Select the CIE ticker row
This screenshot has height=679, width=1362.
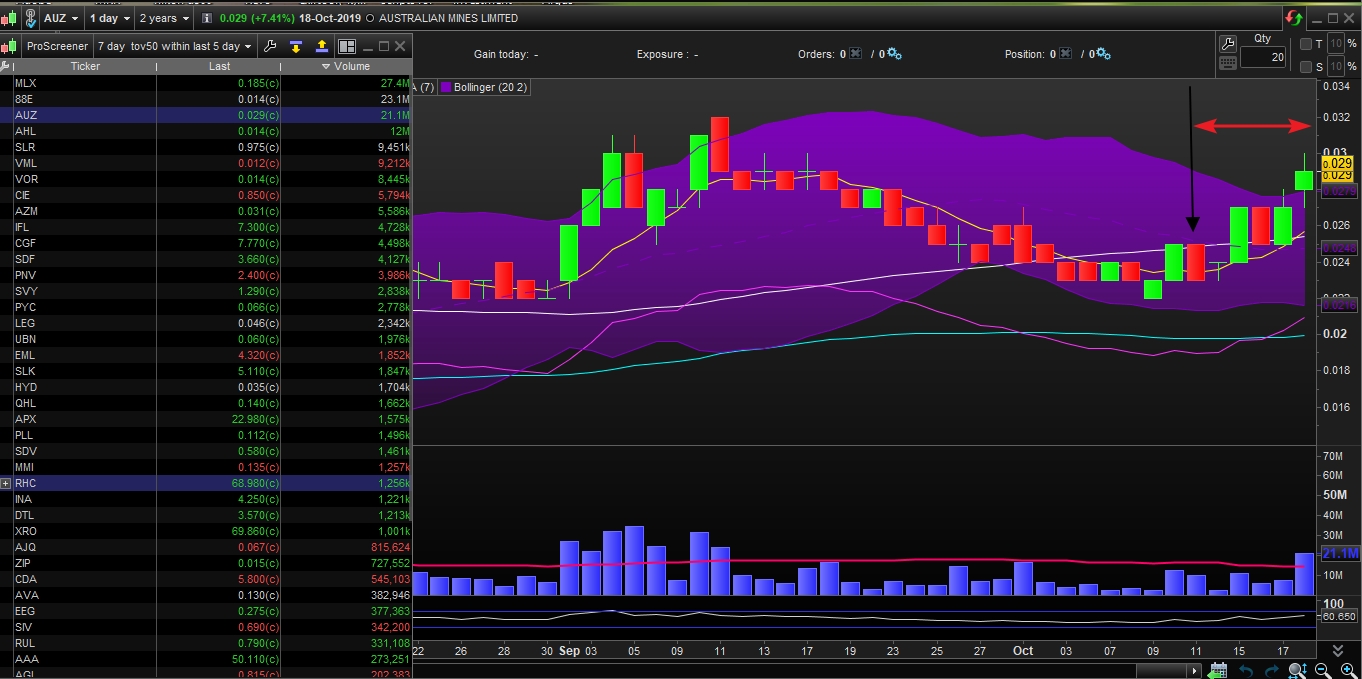pyautogui.click(x=206, y=195)
